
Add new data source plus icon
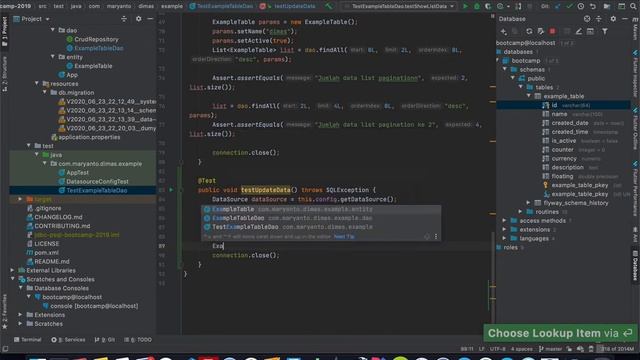point(504,31)
